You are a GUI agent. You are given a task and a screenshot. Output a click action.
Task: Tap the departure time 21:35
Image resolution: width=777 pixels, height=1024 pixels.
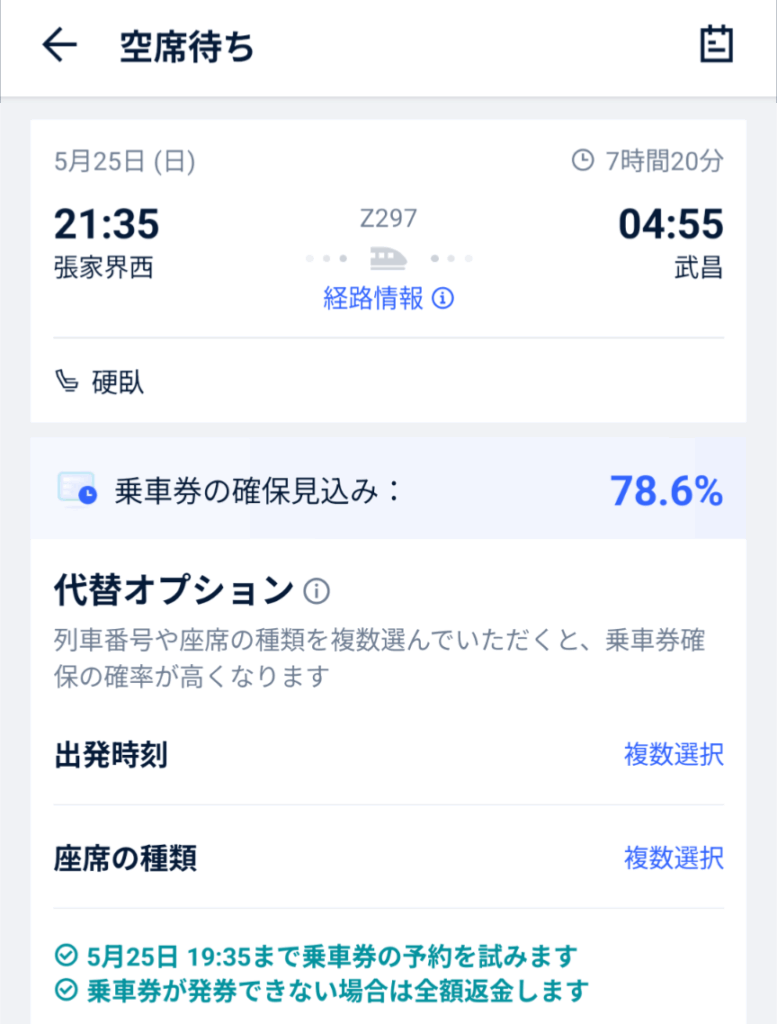pos(106,224)
